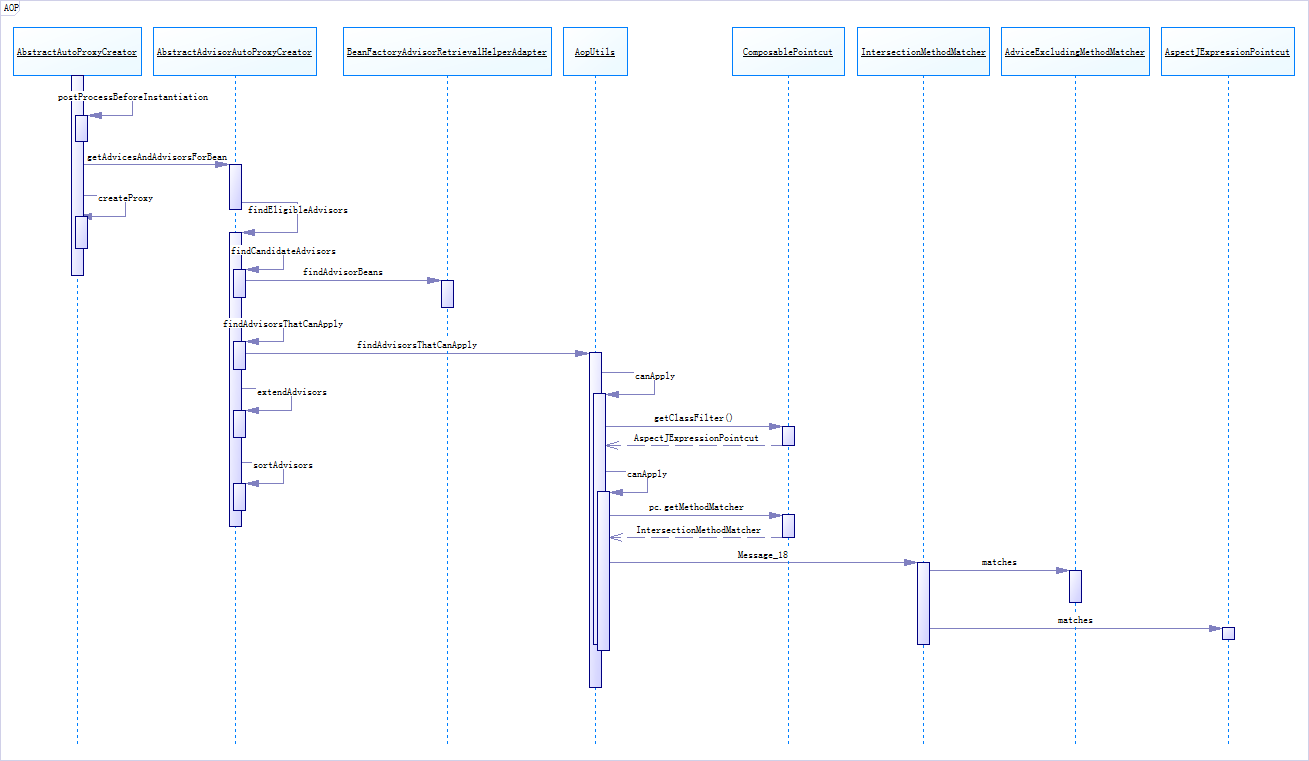The width and height of the screenshot is (1309, 761).
Task: Click the canApply label above getClassFilter()
Action: 655,376
